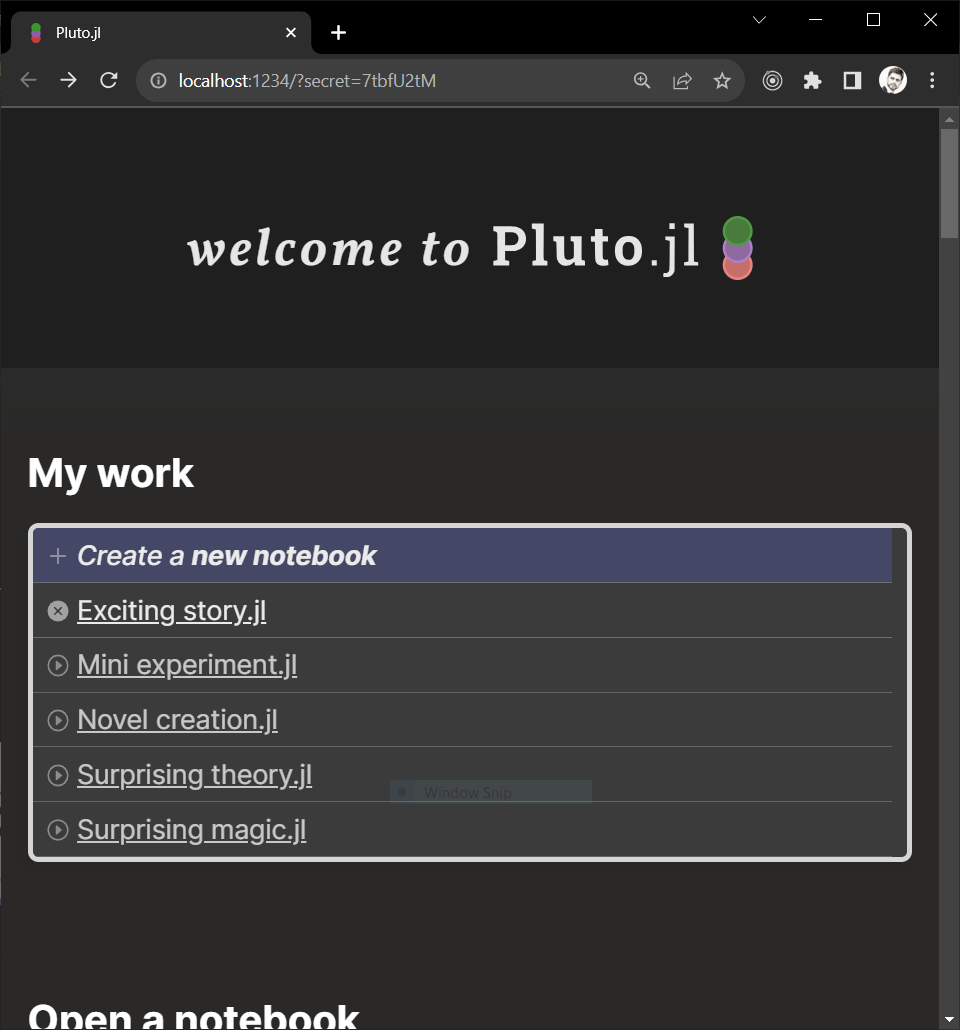This screenshot has height=1030, width=960.
Task: Click the play icon beside Surprising magic.jl
Action: tap(58, 830)
